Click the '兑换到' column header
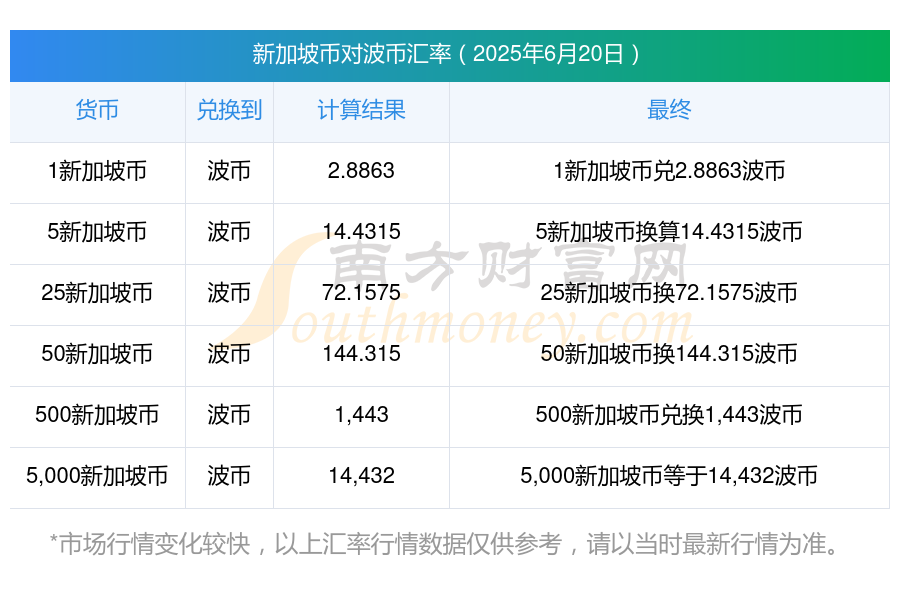 tap(229, 110)
